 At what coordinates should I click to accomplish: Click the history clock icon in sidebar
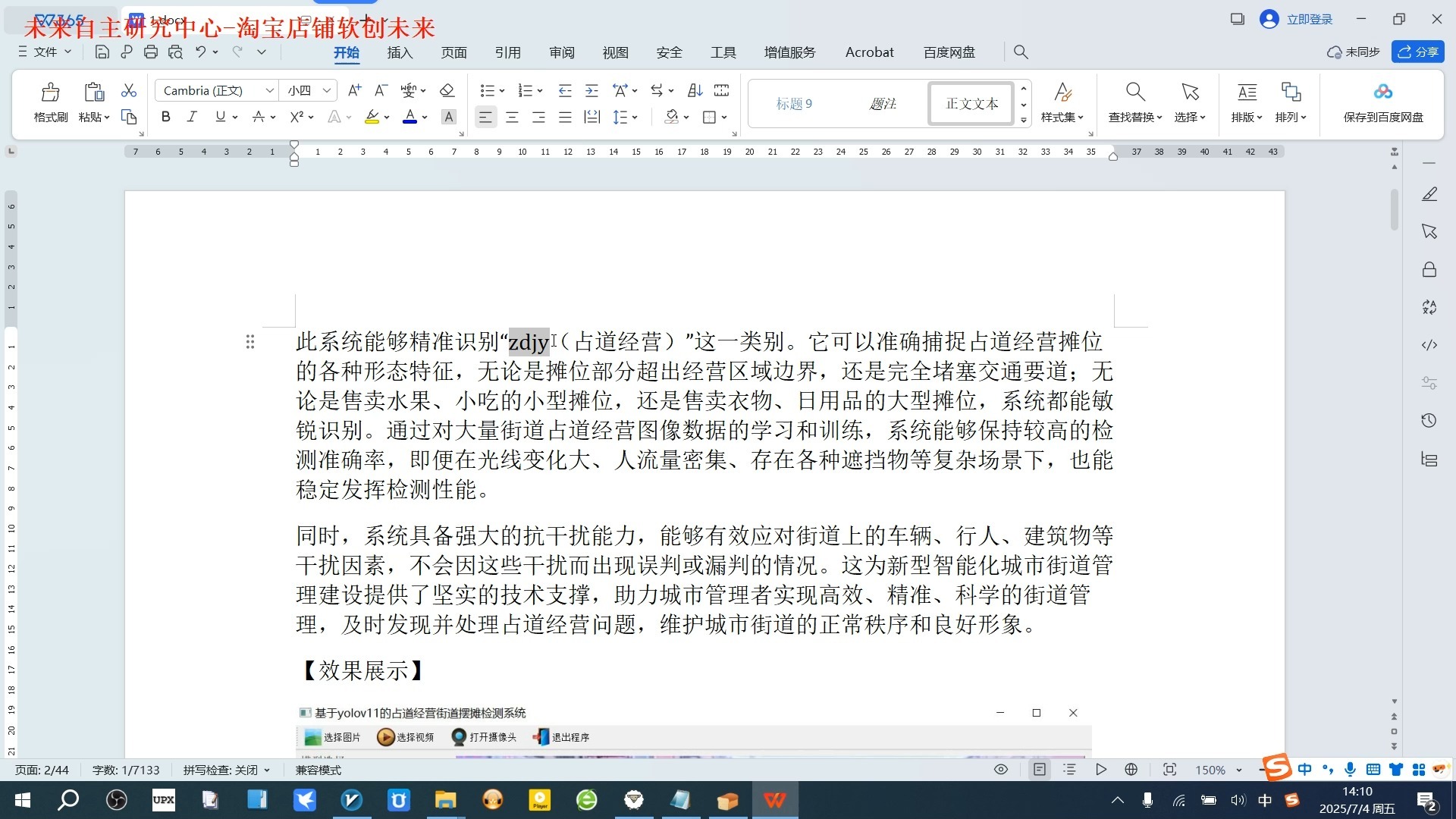coord(1429,421)
